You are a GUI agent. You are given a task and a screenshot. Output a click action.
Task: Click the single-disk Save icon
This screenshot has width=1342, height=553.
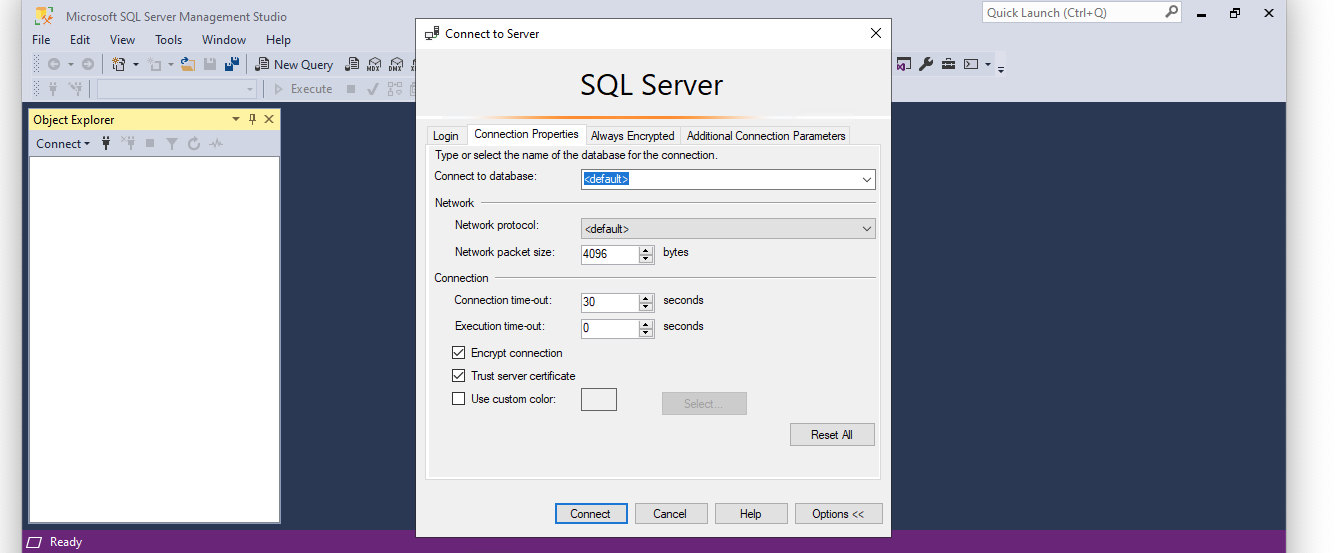click(x=210, y=64)
